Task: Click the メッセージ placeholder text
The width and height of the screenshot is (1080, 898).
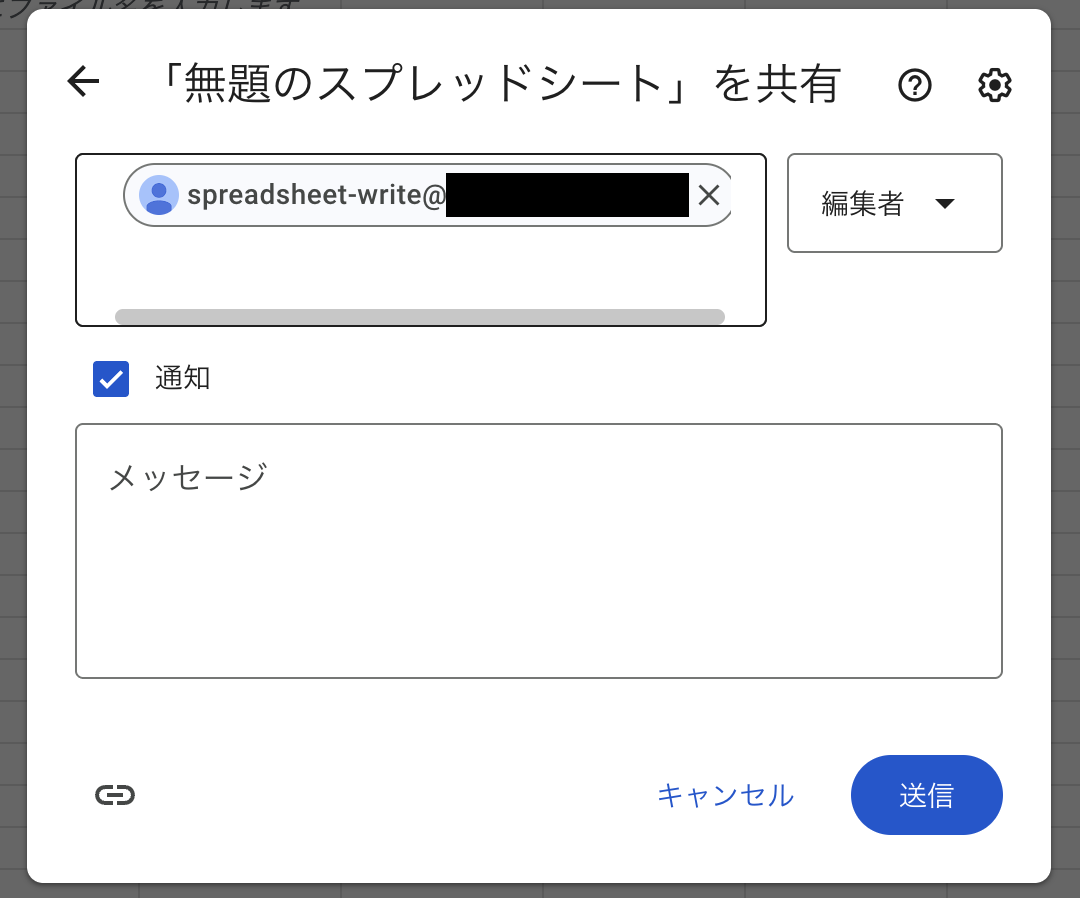Action: (x=188, y=477)
